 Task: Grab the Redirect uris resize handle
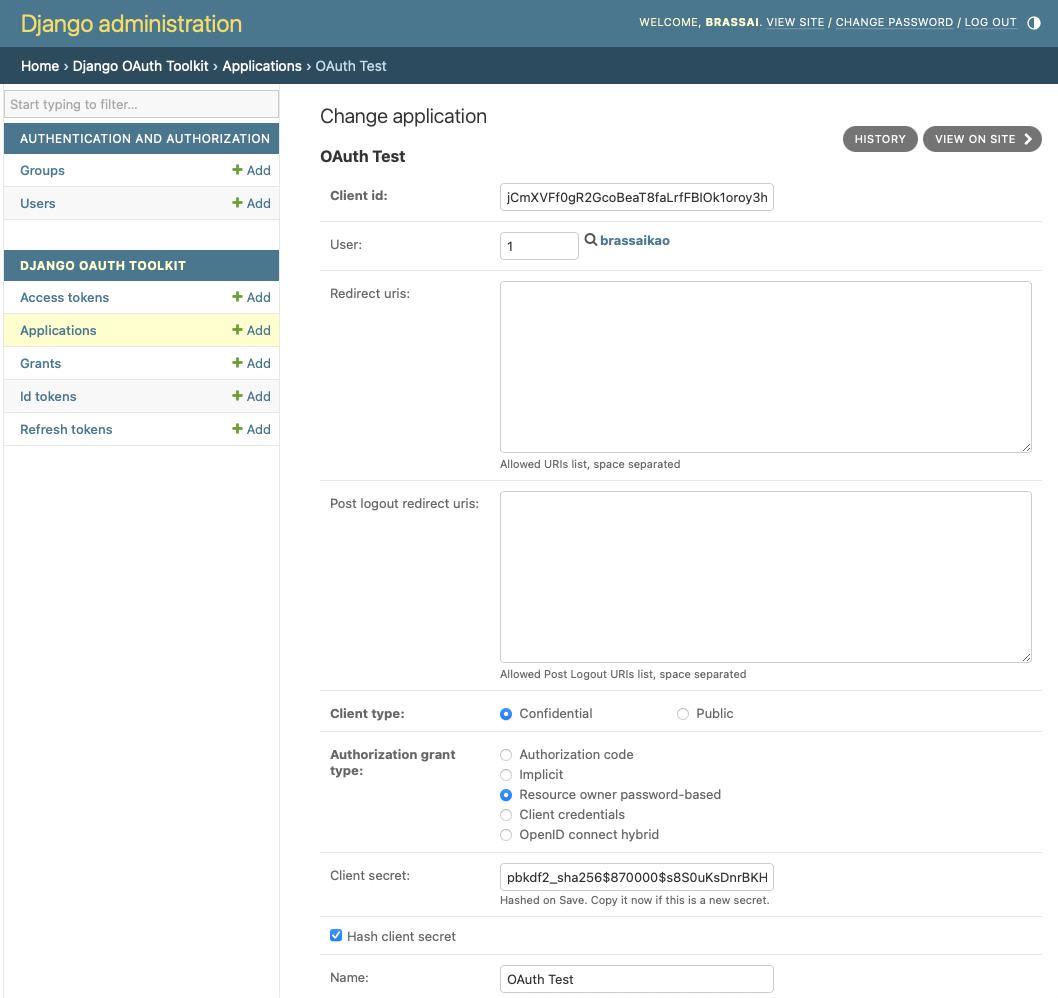coord(1026,447)
